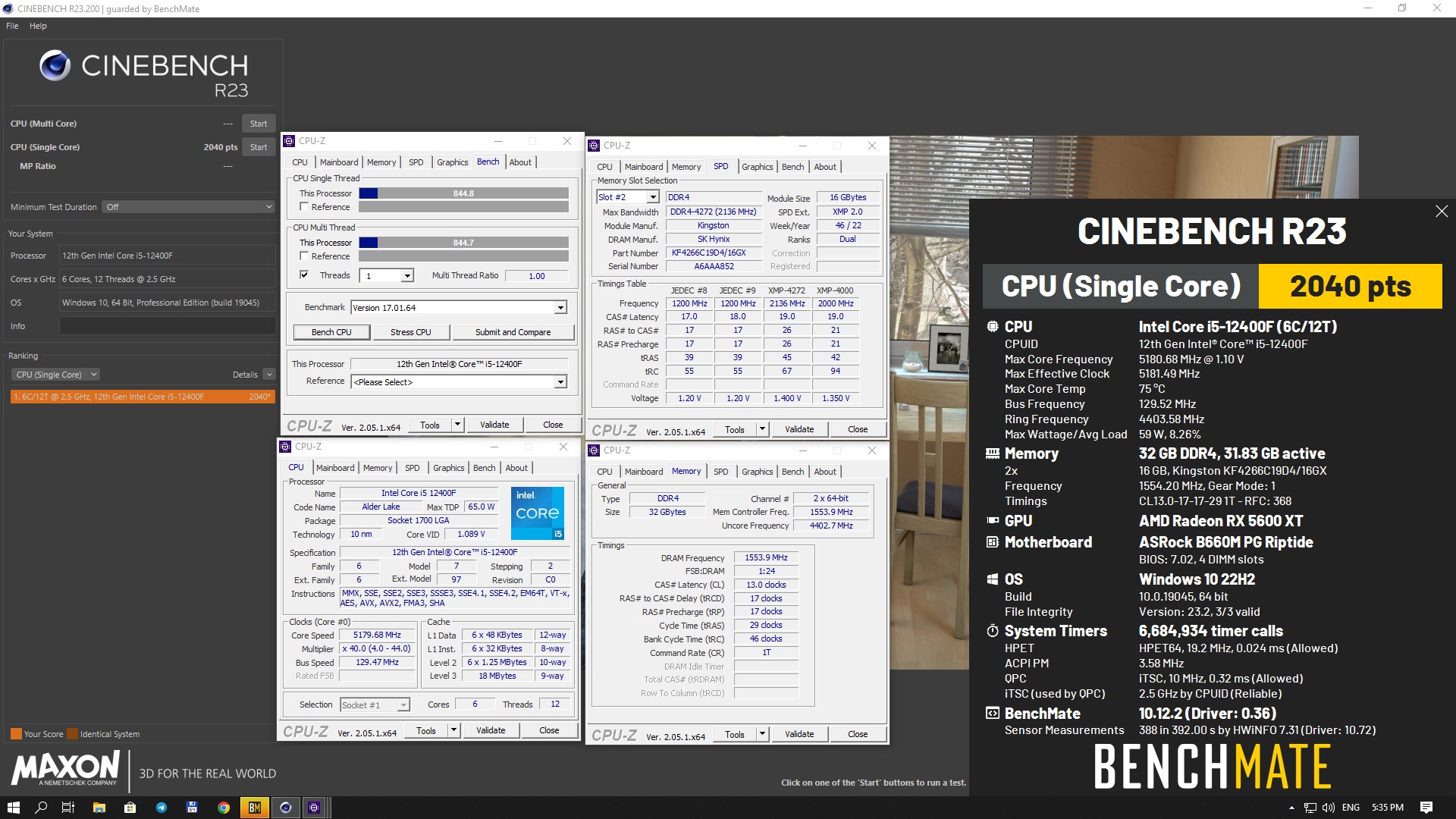Click the empty Info input field
1456x819 pixels.
click(168, 326)
